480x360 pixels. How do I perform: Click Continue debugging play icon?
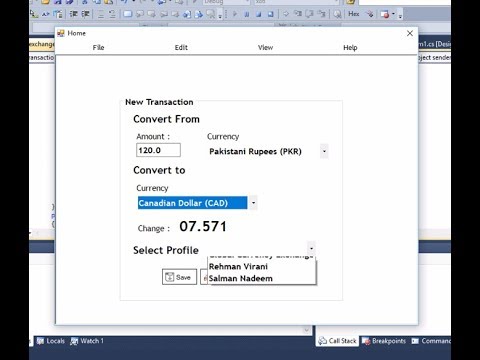(235, 14)
